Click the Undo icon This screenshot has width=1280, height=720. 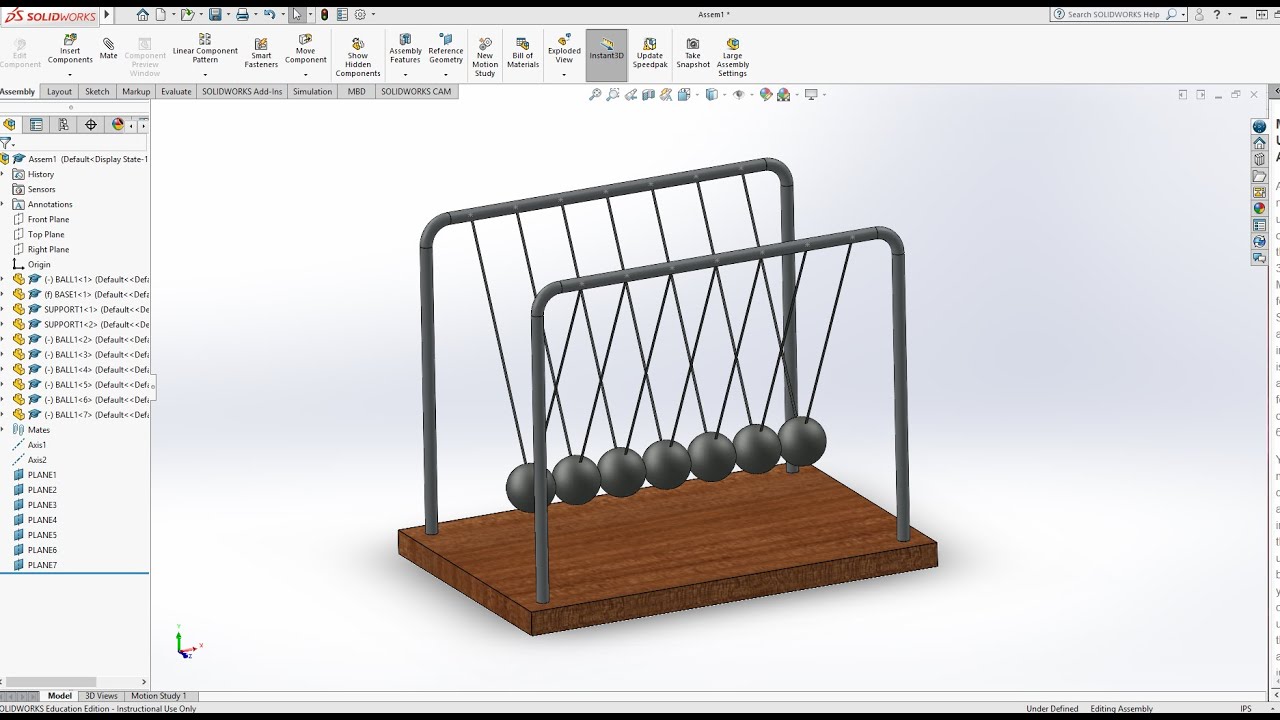coord(269,15)
